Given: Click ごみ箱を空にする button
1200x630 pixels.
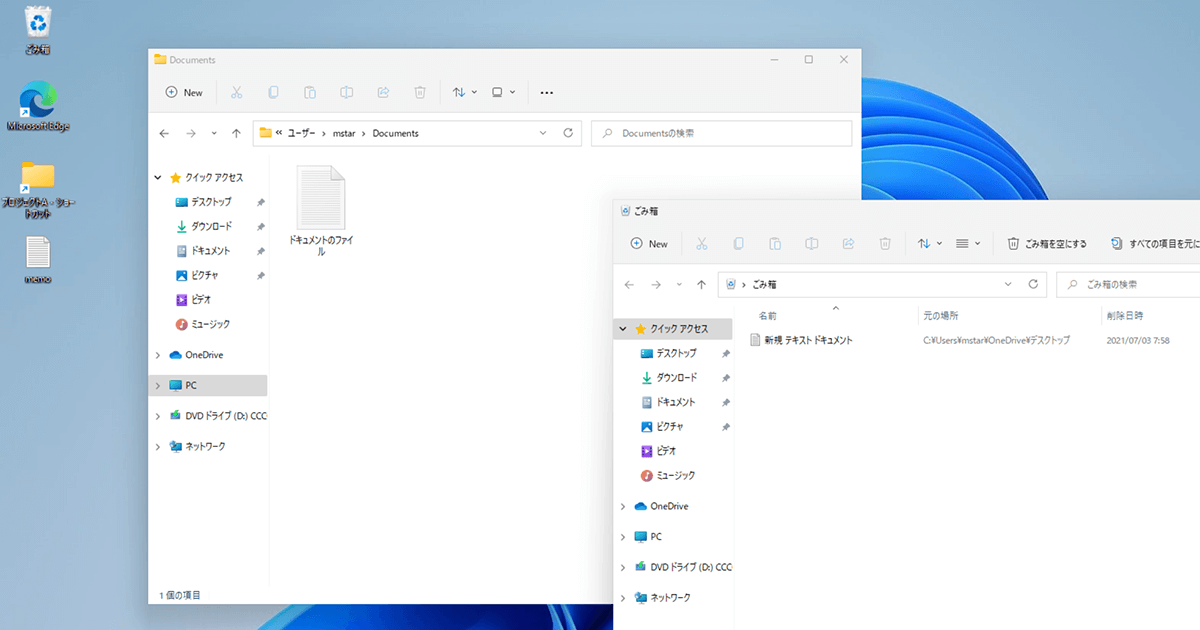Looking at the screenshot, I should 1047,243.
